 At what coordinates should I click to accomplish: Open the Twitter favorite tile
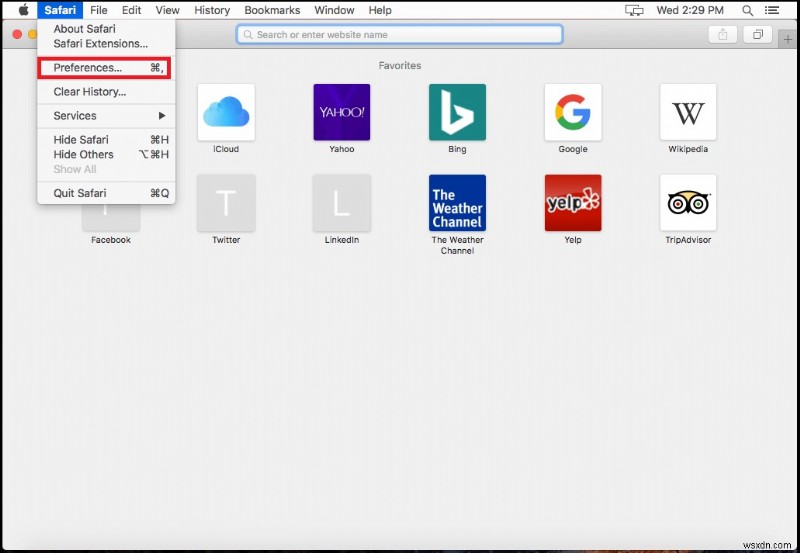click(226, 203)
